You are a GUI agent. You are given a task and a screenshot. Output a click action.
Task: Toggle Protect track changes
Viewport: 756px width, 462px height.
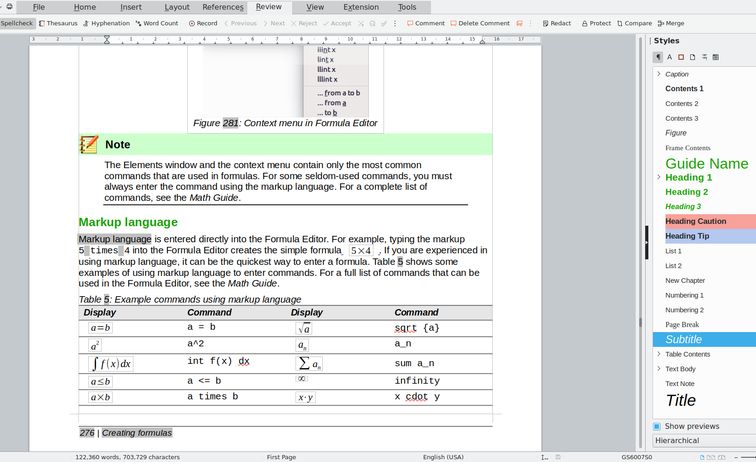(x=596, y=23)
